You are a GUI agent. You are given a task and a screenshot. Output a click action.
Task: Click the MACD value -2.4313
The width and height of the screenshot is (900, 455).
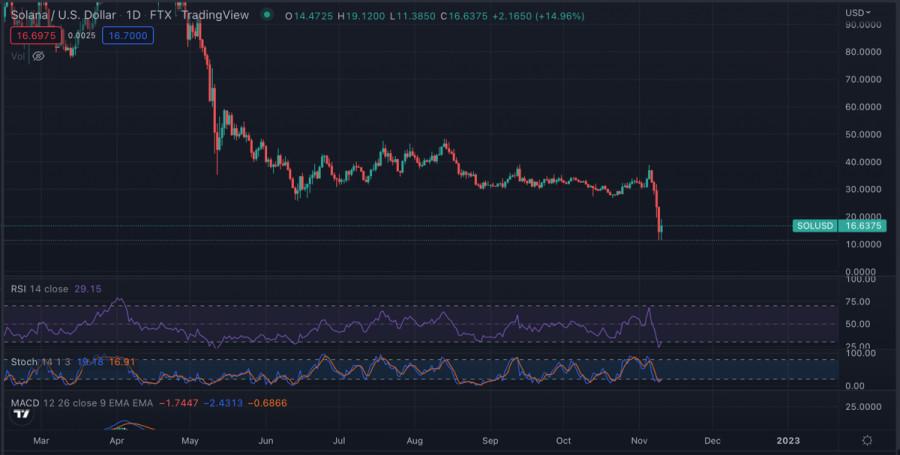pos(223,403)
